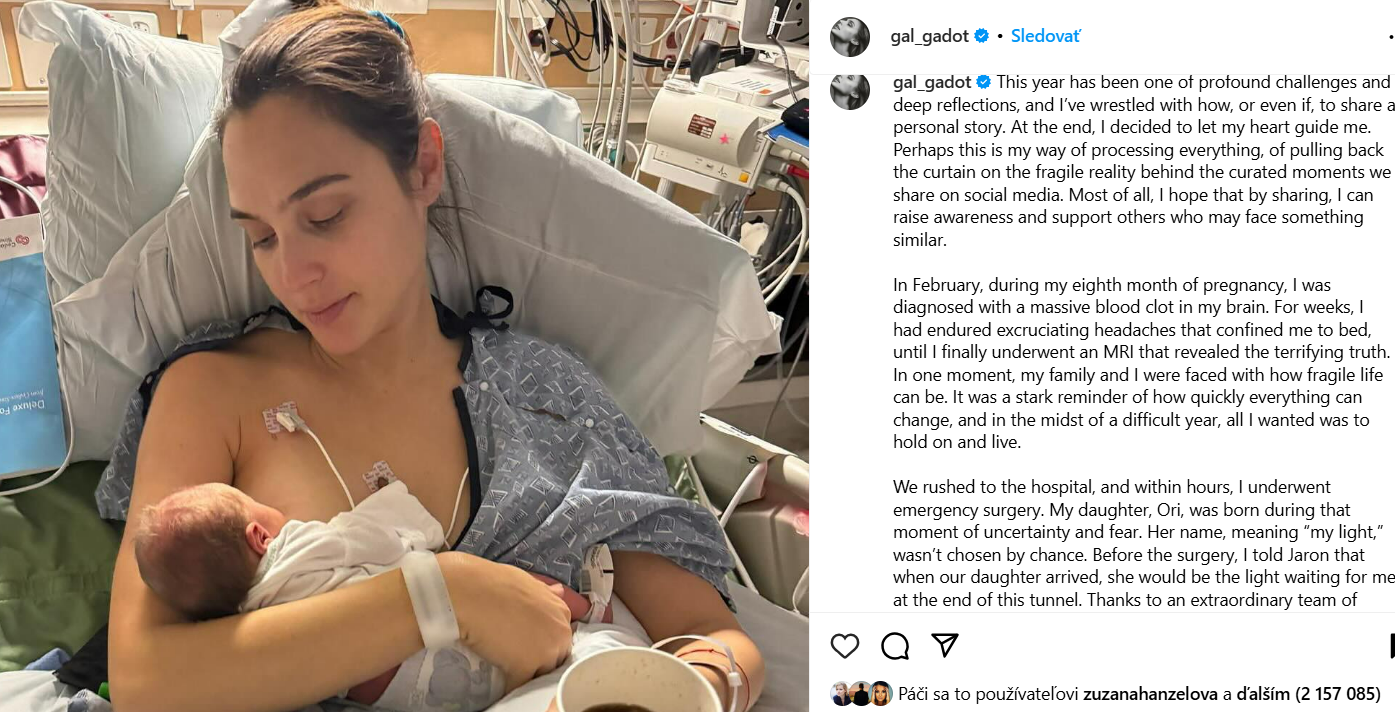The width and height of the screenshot is (1395, 712).
Task: Open comments via the speech bubble icon
Action: point(895,646)
